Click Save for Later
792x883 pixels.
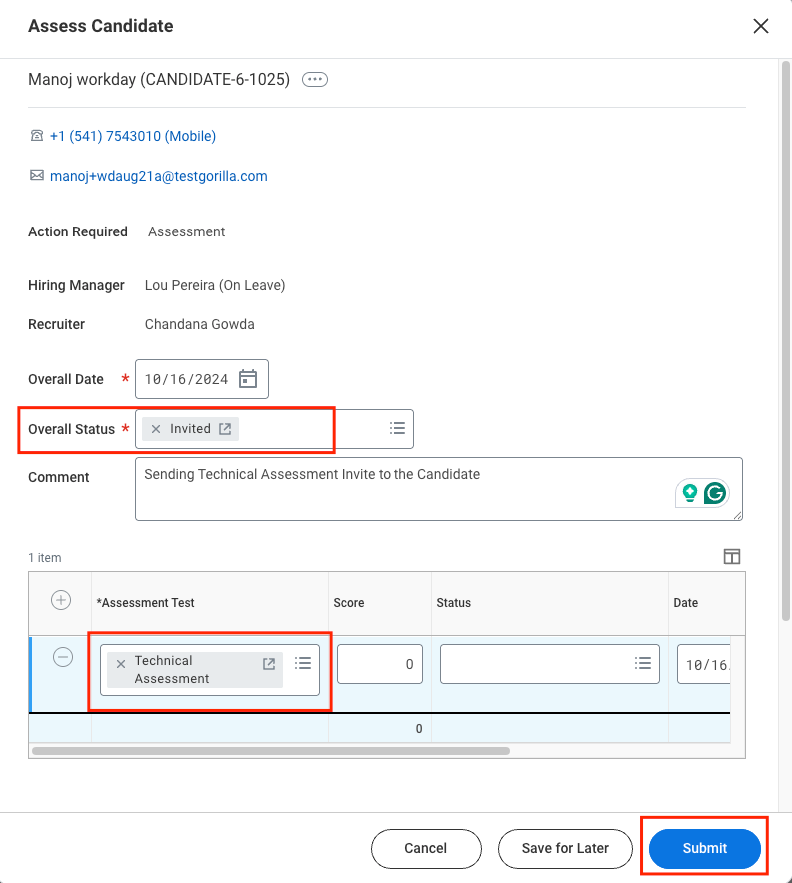pyautogui.click(x=565, y=848)
